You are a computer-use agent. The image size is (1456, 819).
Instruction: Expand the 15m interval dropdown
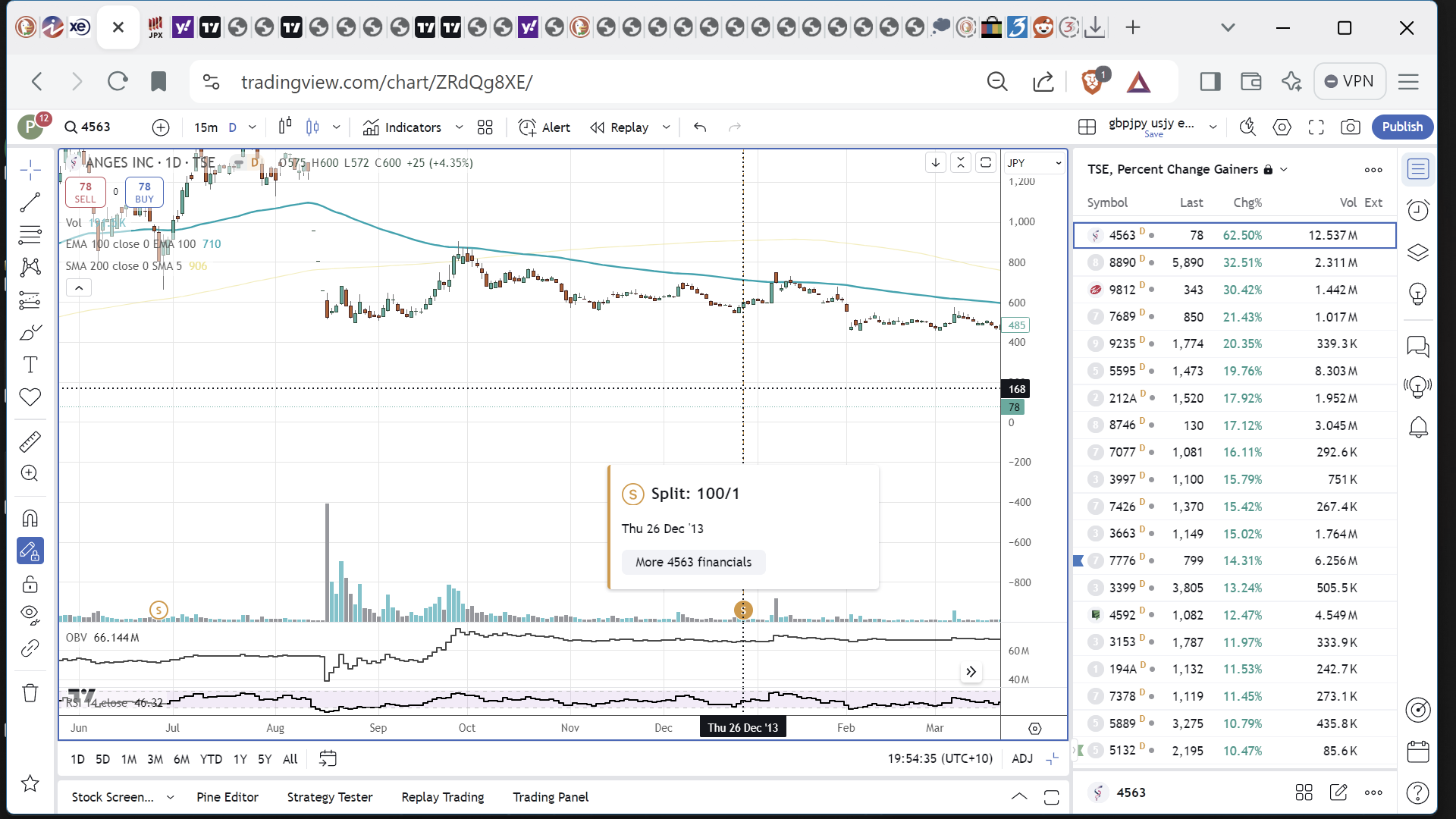(x=253, y=127)
